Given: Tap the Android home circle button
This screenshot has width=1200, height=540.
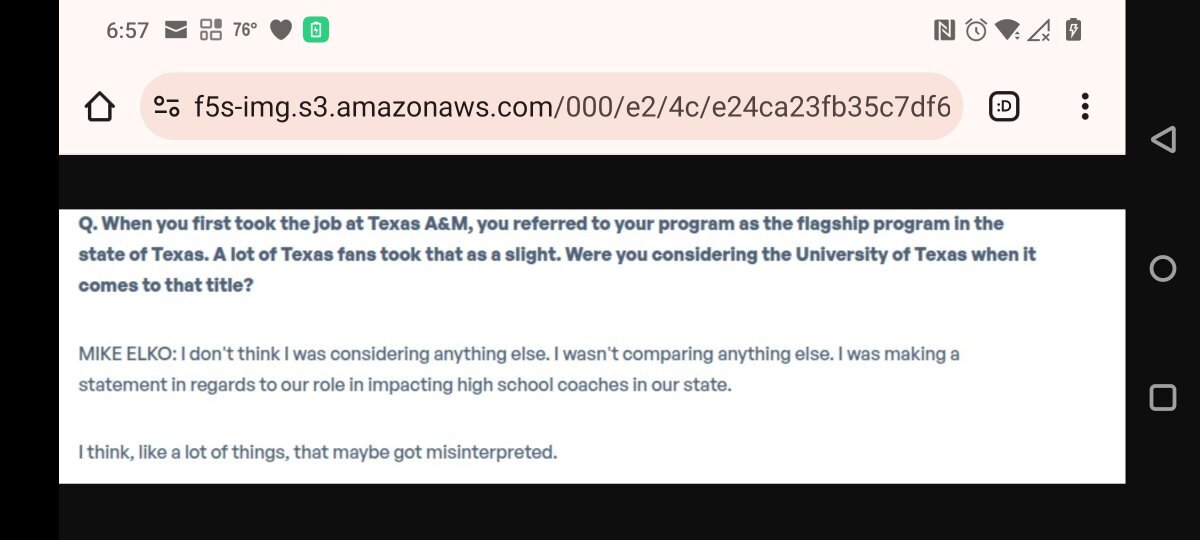Looking at the screenshot, I should (x=1163, y=268).
